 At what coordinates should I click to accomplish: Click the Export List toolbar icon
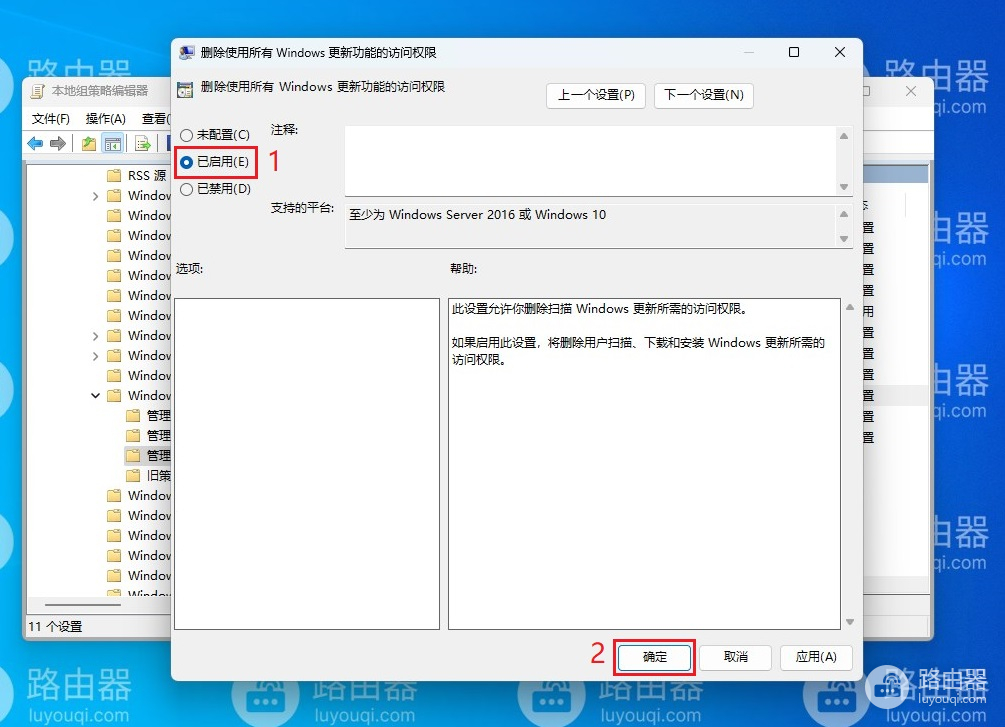(143, 143)
